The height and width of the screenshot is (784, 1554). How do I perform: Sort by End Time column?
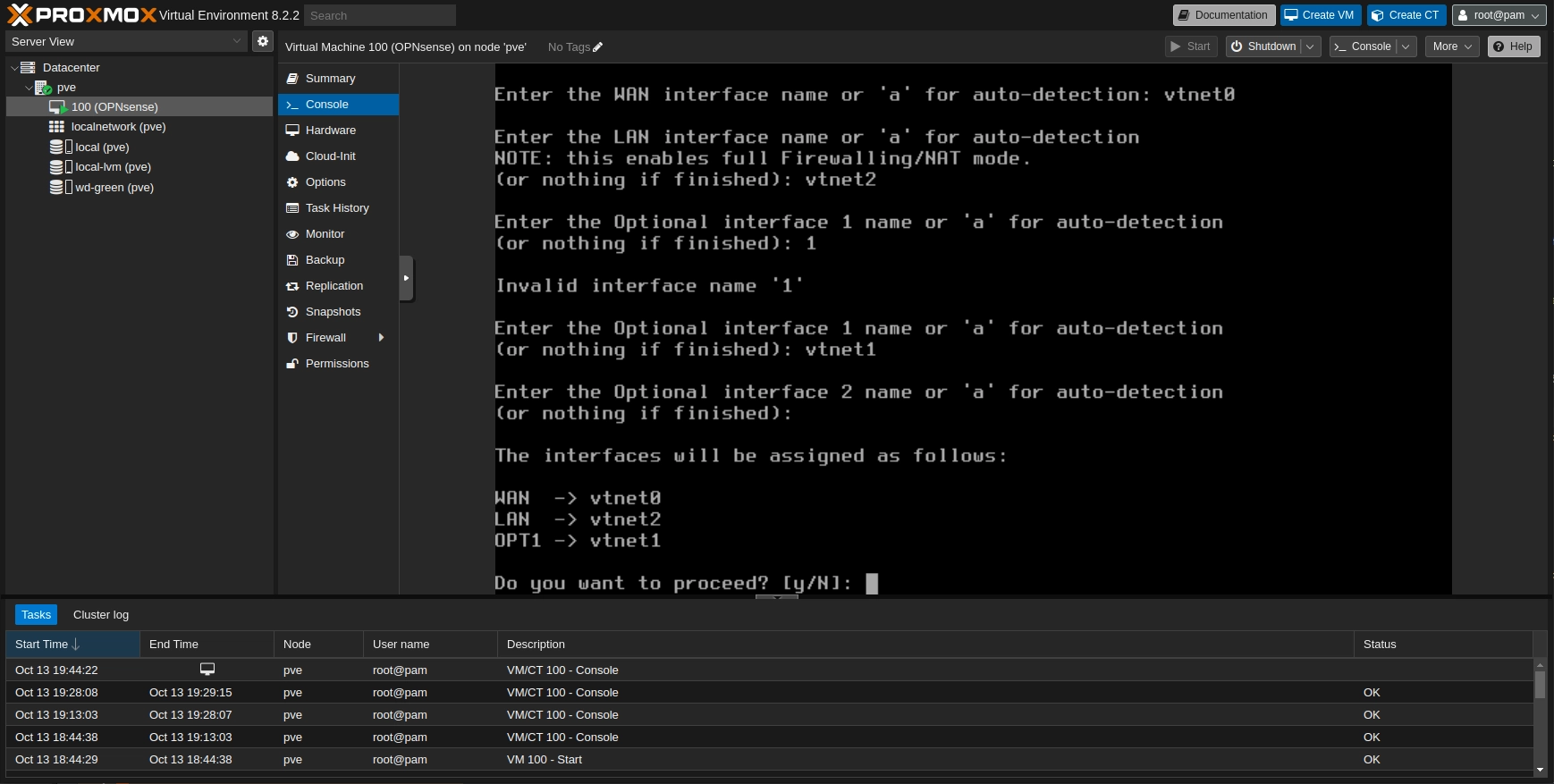coord(207,645)
